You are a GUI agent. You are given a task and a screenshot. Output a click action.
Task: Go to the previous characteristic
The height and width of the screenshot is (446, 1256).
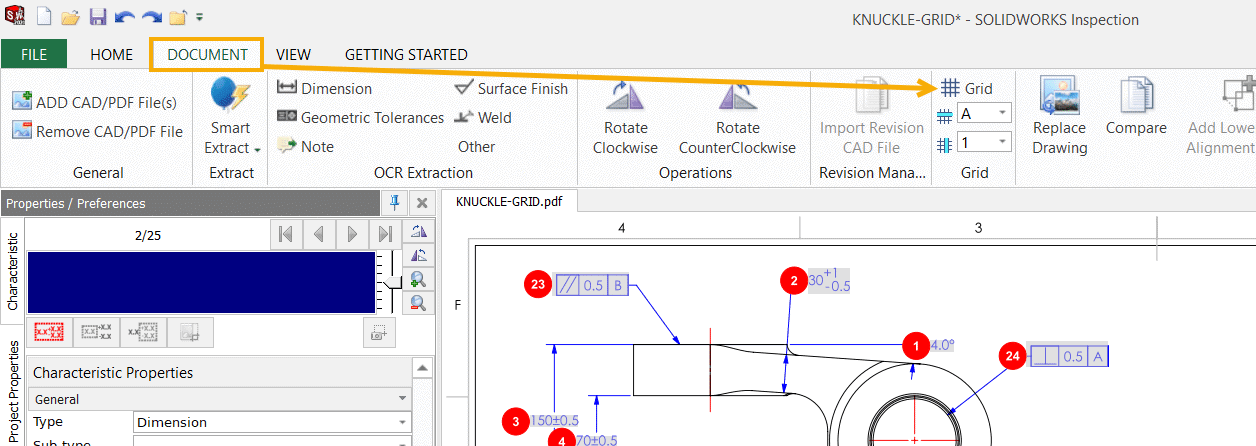click(319, 235)
